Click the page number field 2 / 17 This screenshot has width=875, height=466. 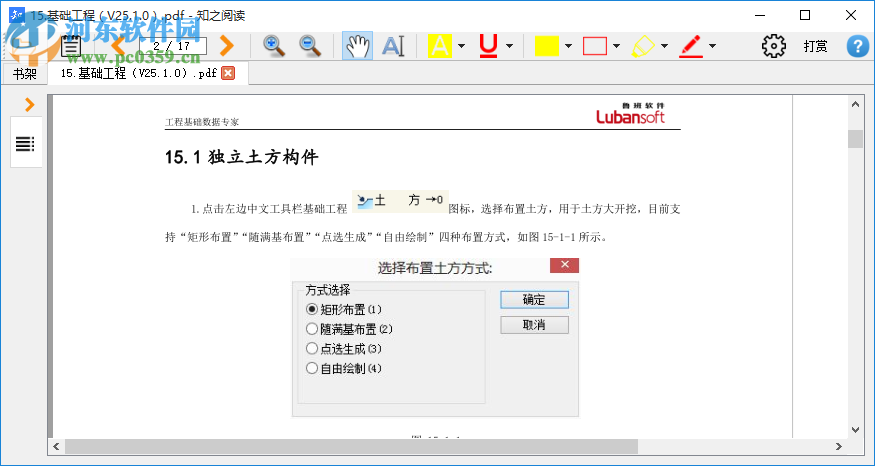click(172, 46)
